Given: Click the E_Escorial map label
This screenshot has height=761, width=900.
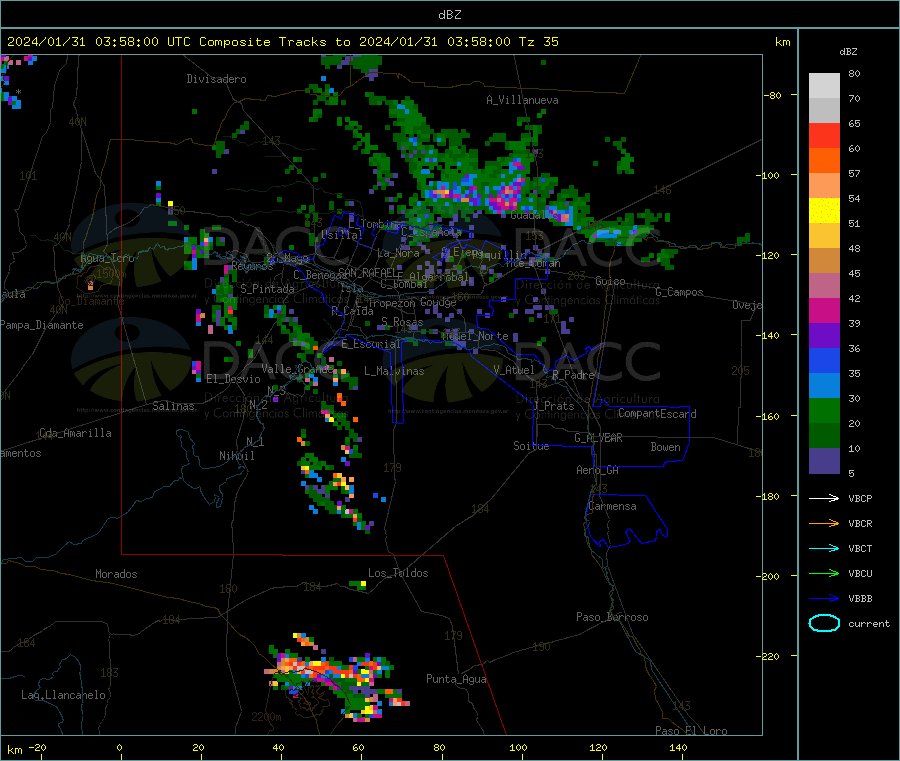Looking at the screenshot, I should pyautogui.click(x=370, y=344).
